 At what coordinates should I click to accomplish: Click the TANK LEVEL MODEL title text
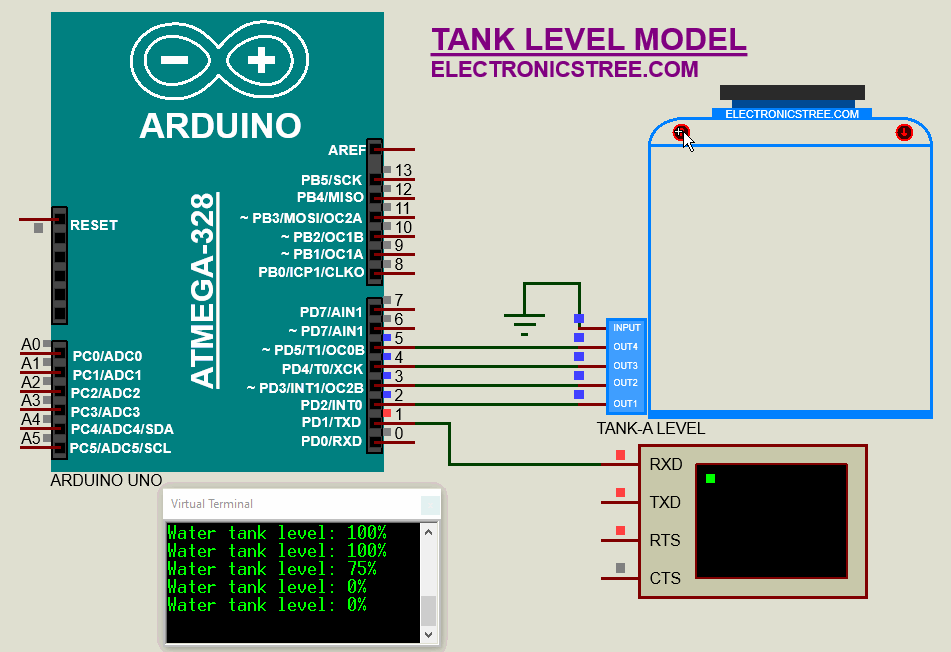[589, 40]
